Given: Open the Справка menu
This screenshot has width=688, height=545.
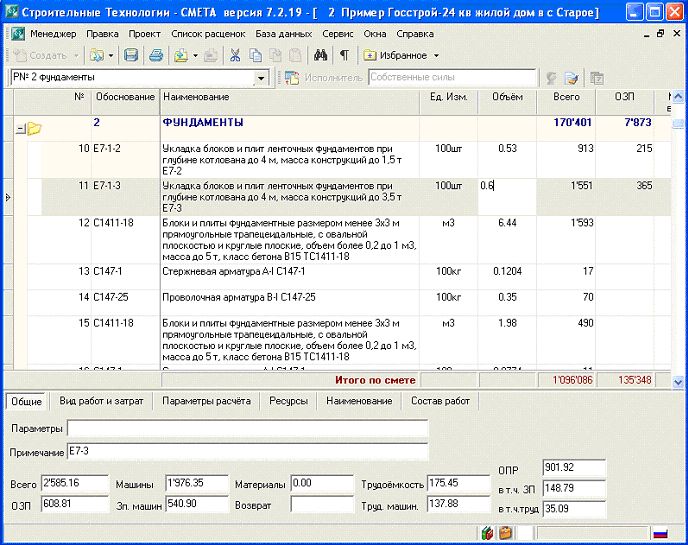Looking at the screenshot, I should pyautogui.click(x=415, y=34).
